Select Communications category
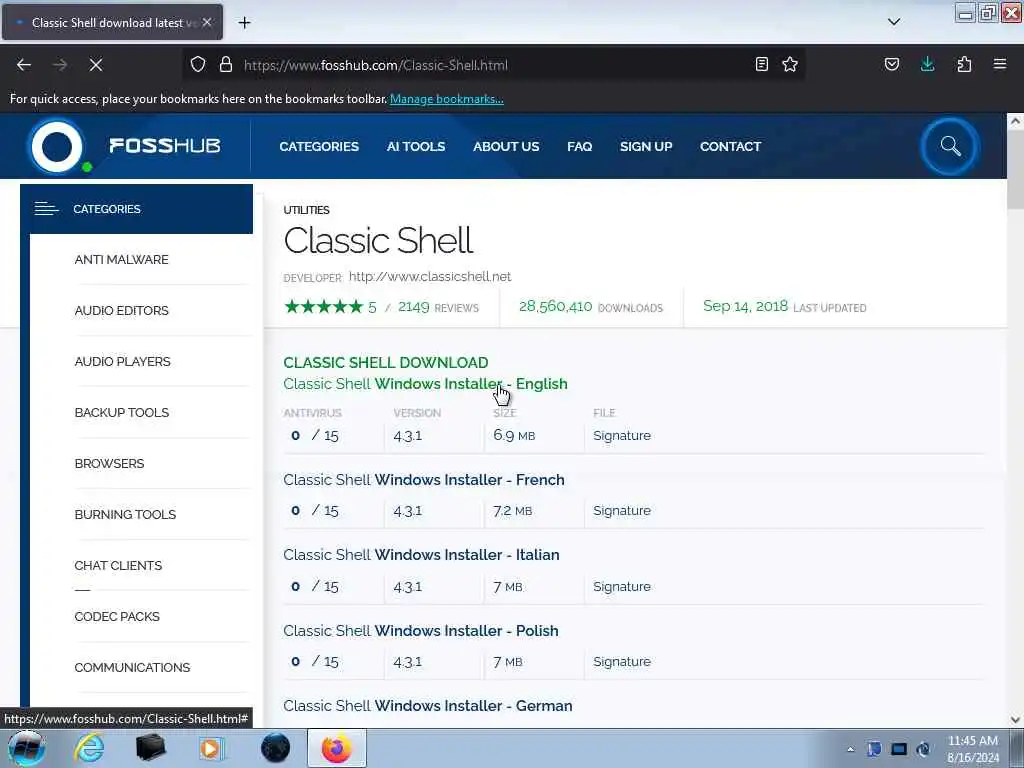 132,667
